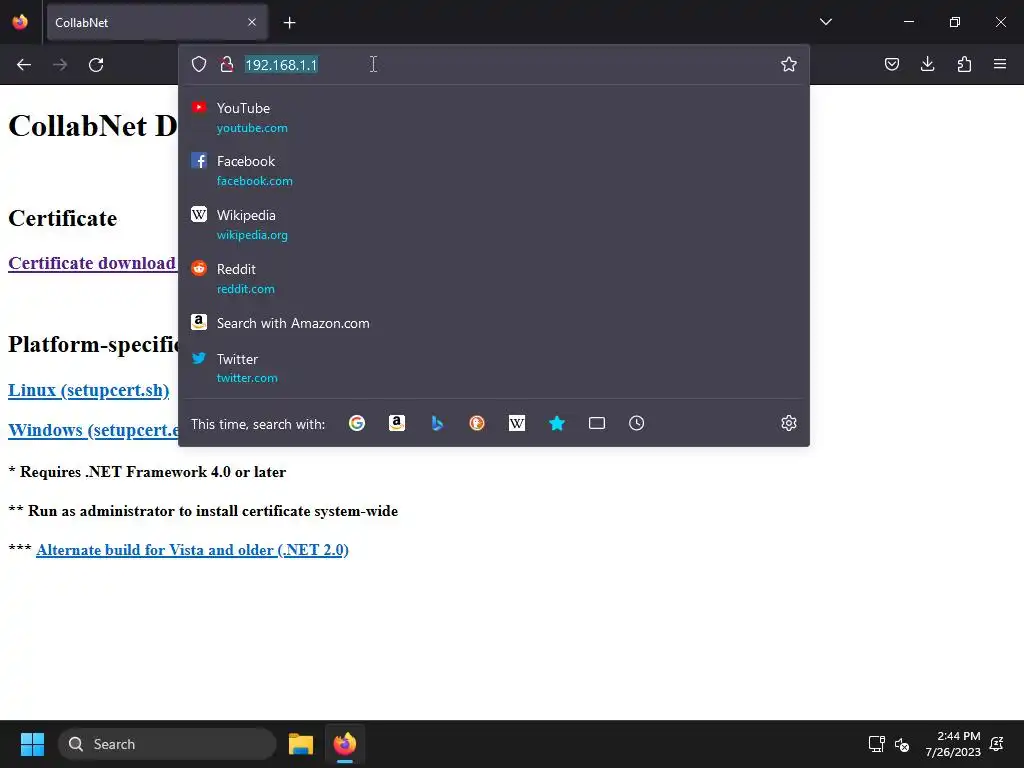Open search settings gear
The image size is (1024, 768).
coord(788,423)
